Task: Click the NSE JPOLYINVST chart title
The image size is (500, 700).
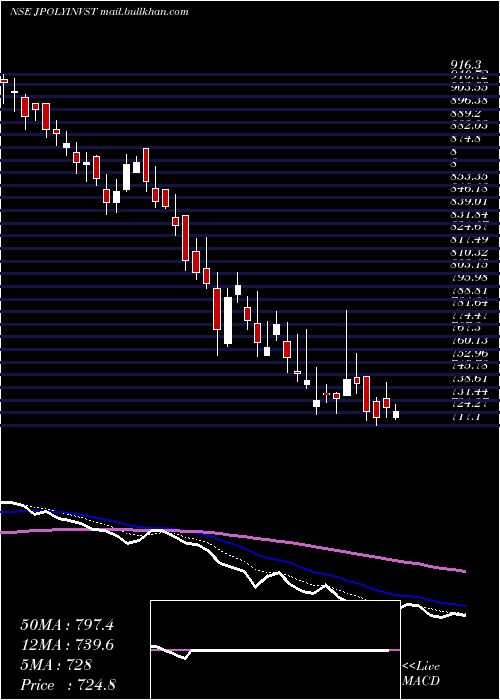Action: coord(99,12)
